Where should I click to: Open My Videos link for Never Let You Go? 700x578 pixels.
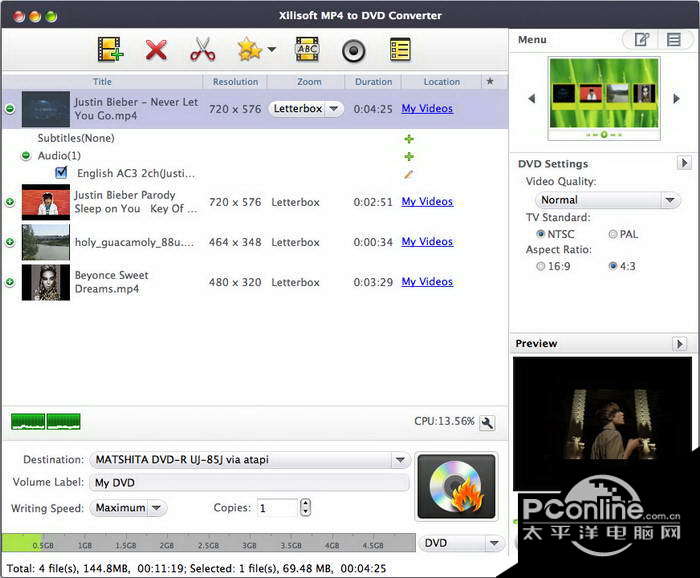pos(427,108)
